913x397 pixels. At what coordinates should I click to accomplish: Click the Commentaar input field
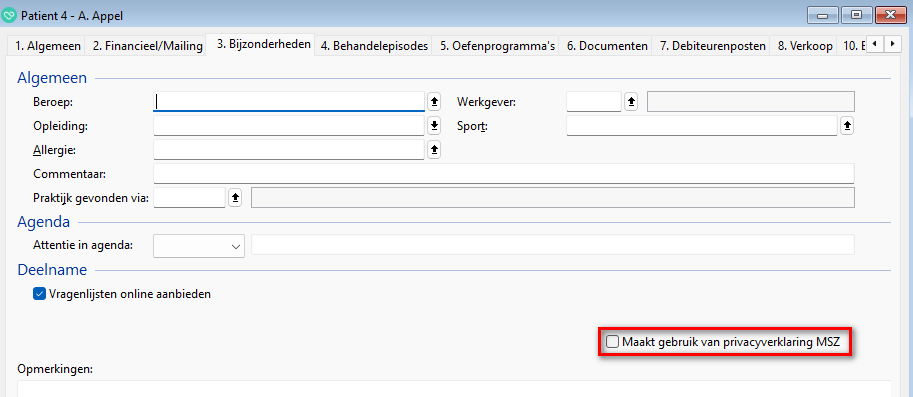coord(504,173)
